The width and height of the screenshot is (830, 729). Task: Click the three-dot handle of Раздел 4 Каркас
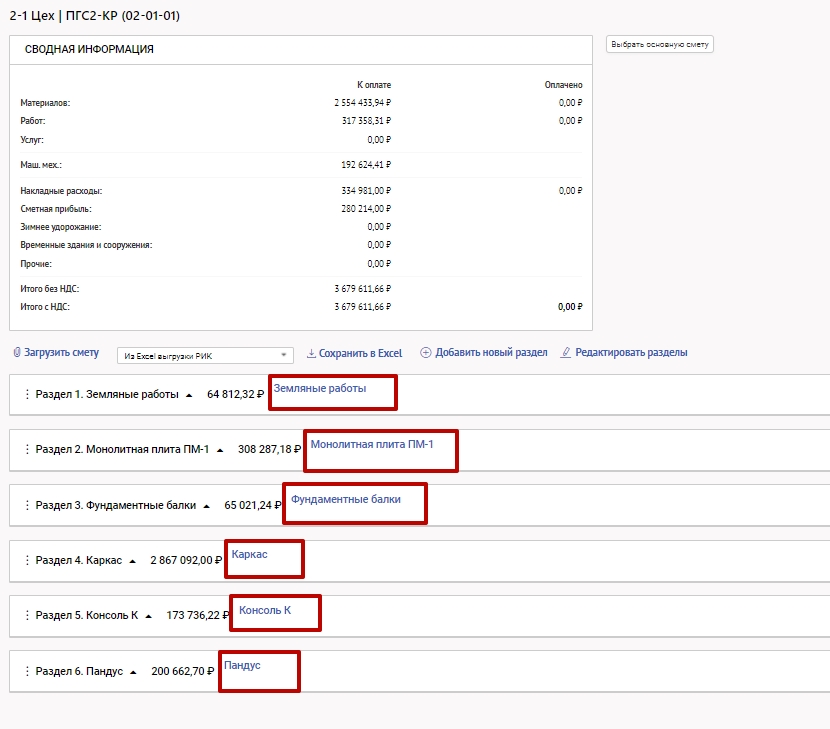[x=27, y=560]
